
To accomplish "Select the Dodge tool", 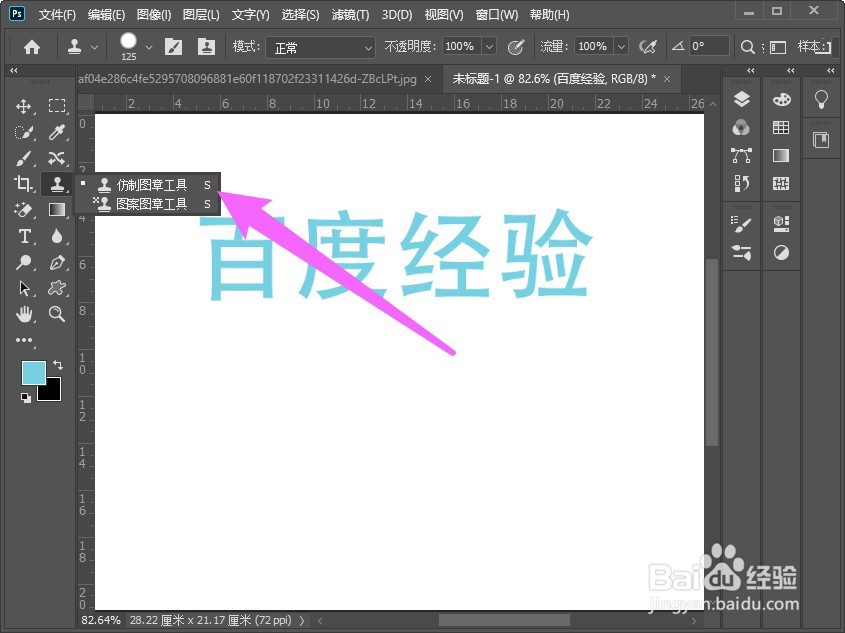I will click(x=23, y=262).
